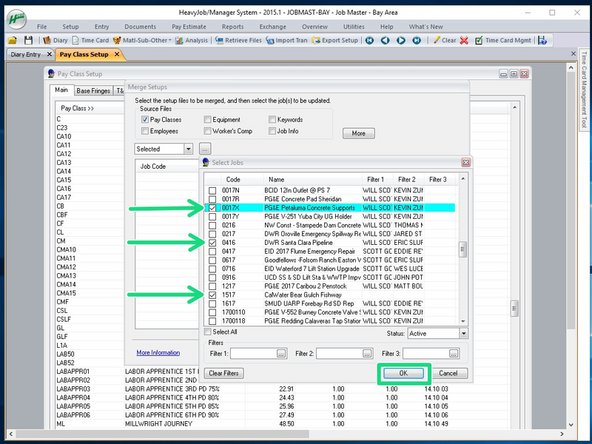592x444 pixels.
Task: Close the Pay Class Setup tab
Action: click(117, 54)
